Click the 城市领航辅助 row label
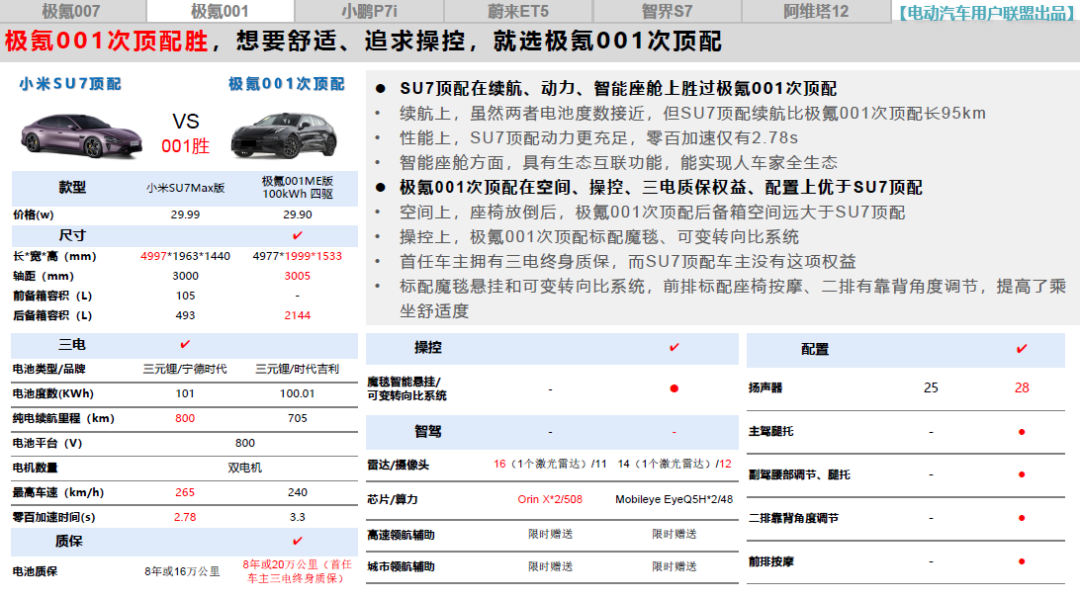The height and width of the screenshot is (599, 1080). pos(401,567)
